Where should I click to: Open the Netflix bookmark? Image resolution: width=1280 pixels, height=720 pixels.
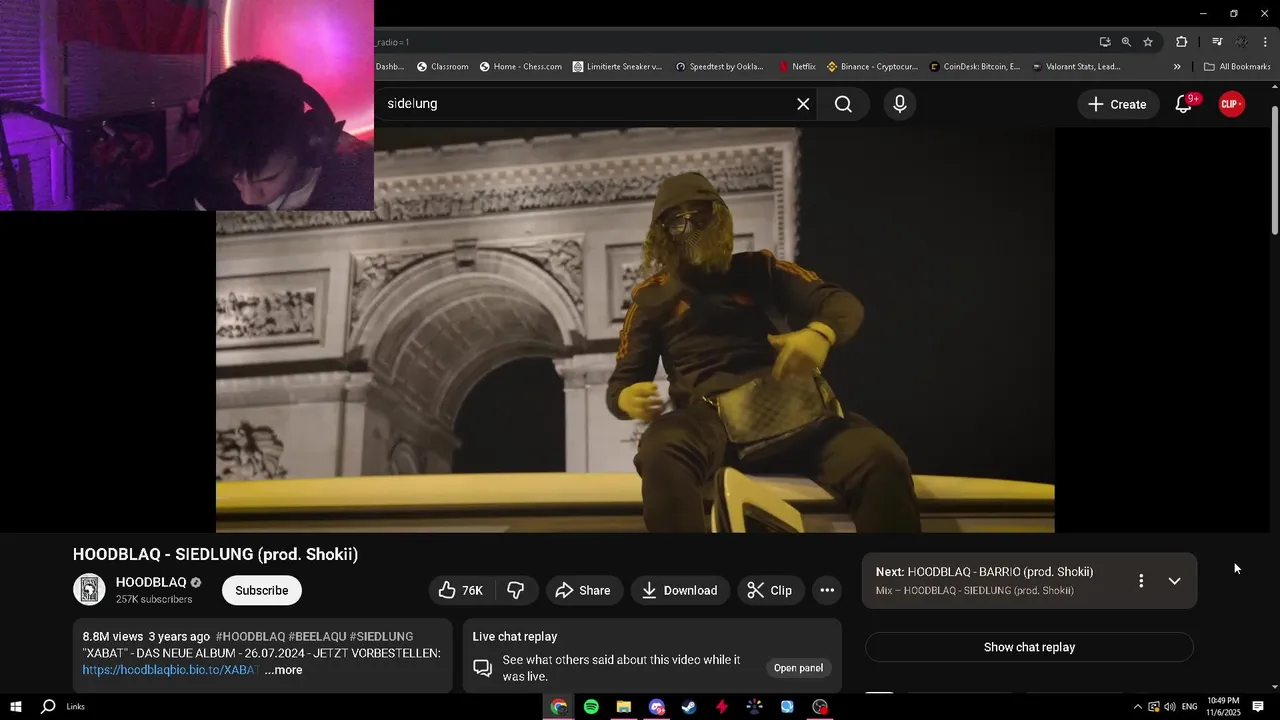pyautogui.click(x=797, y=67)
